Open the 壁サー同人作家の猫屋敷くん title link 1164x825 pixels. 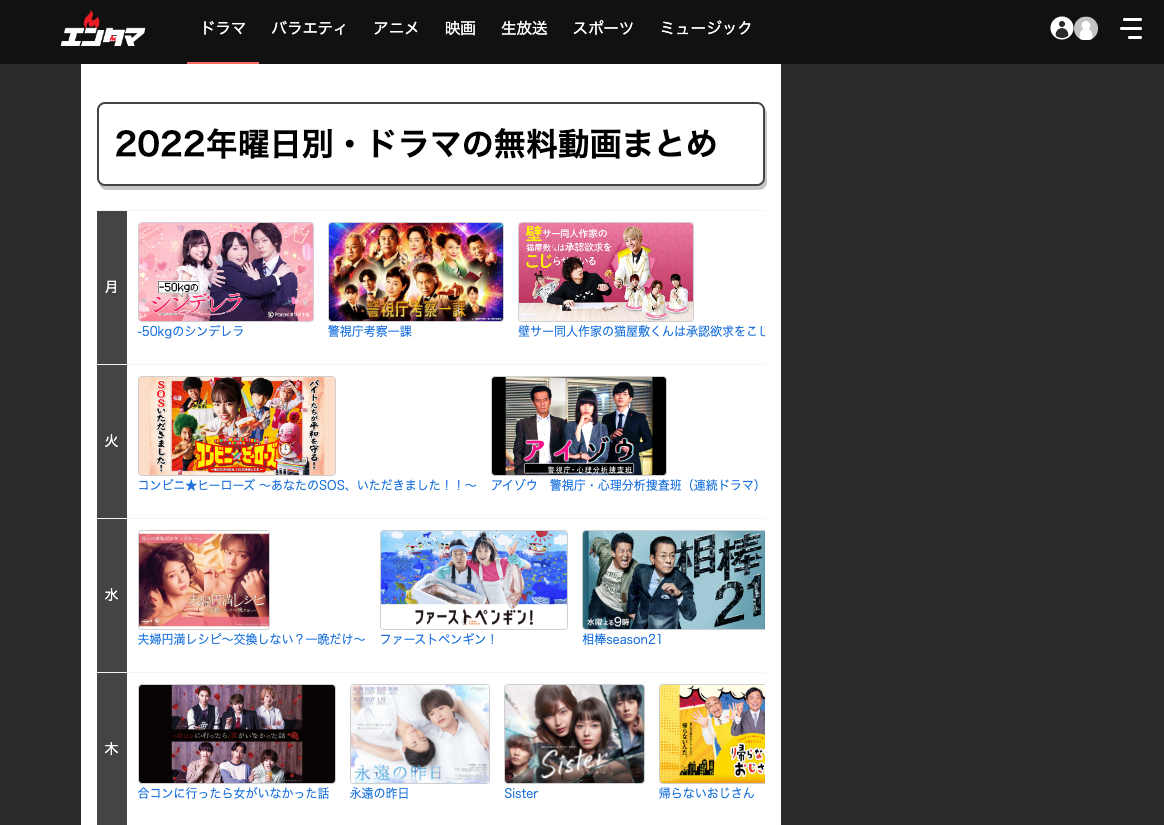[x=641, y=331]
